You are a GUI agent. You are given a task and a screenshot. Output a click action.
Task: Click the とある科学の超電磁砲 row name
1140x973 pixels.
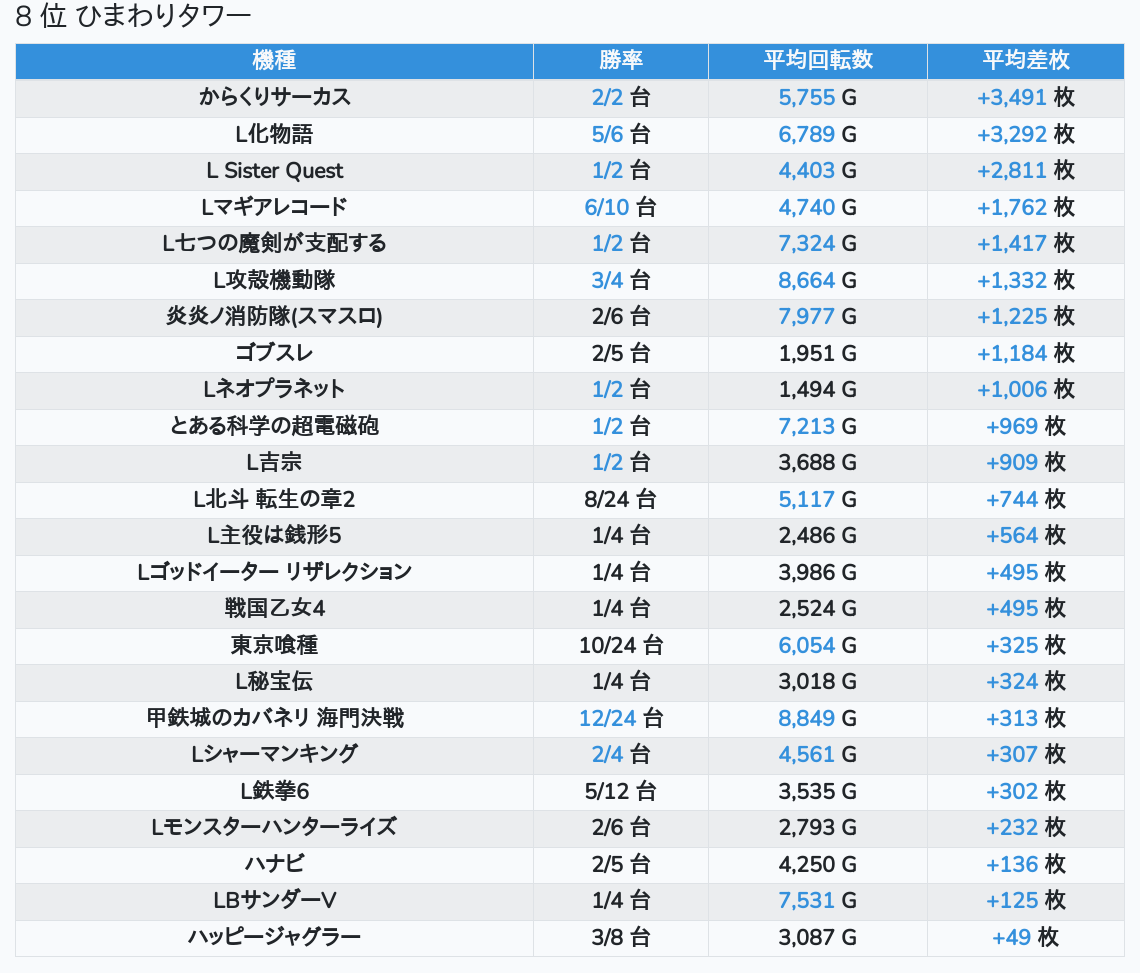click(274, 426)
